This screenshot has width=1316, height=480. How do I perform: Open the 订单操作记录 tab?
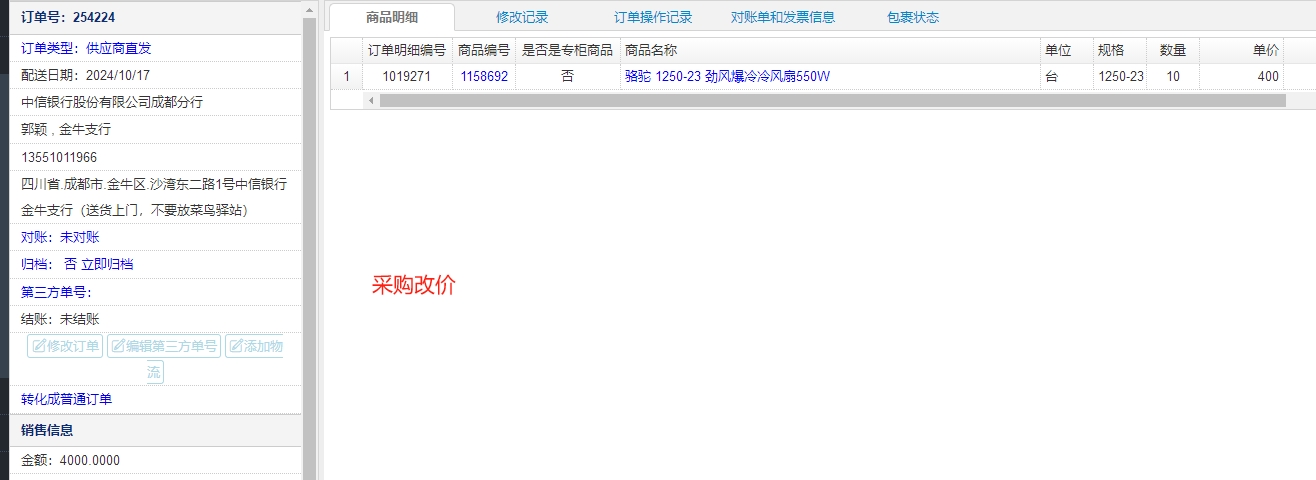[x=653, y=17]
